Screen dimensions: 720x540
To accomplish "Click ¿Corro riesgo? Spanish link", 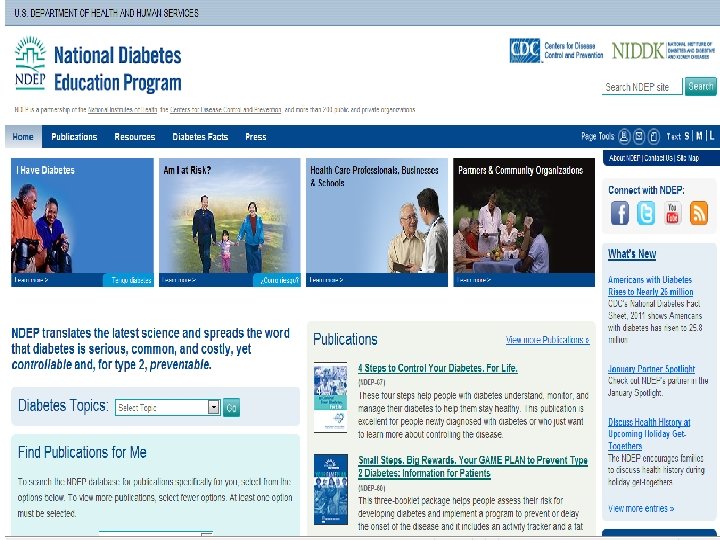I will coord(279,280).
